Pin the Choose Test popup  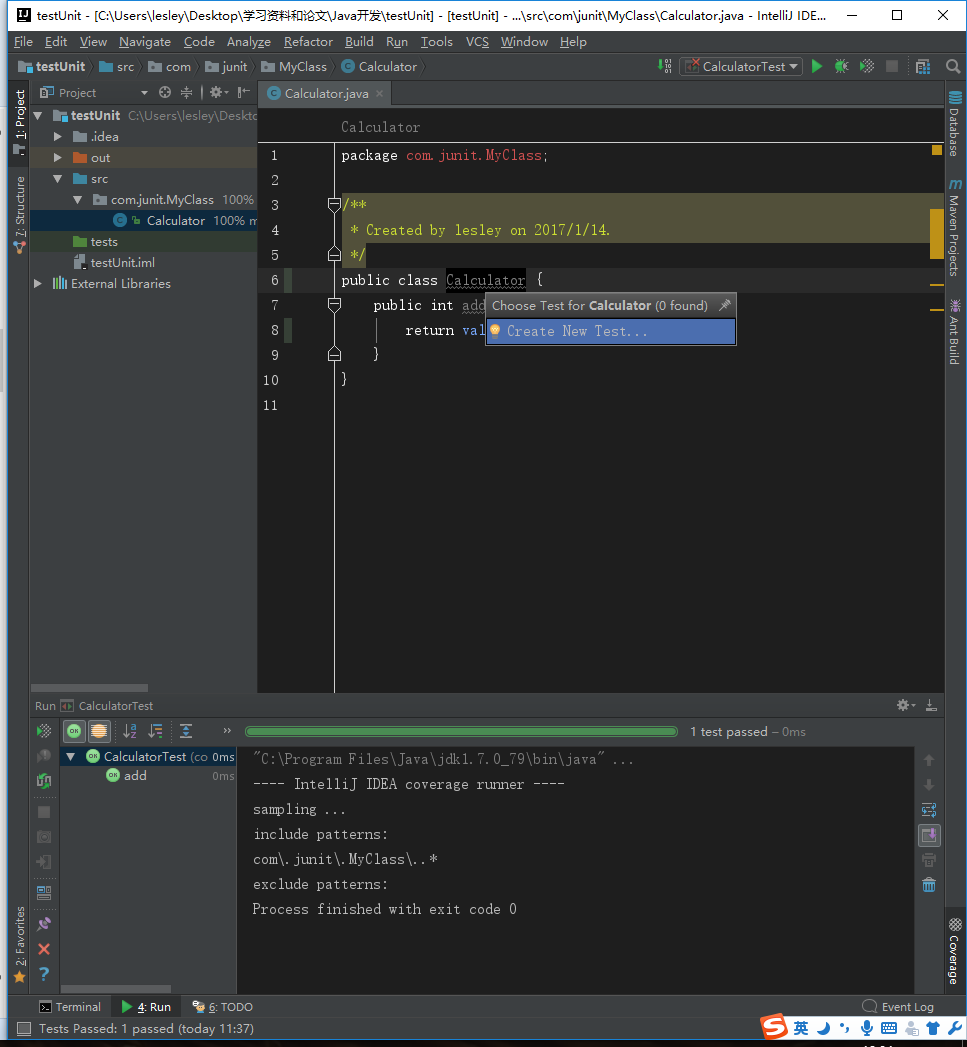[725, 305]
